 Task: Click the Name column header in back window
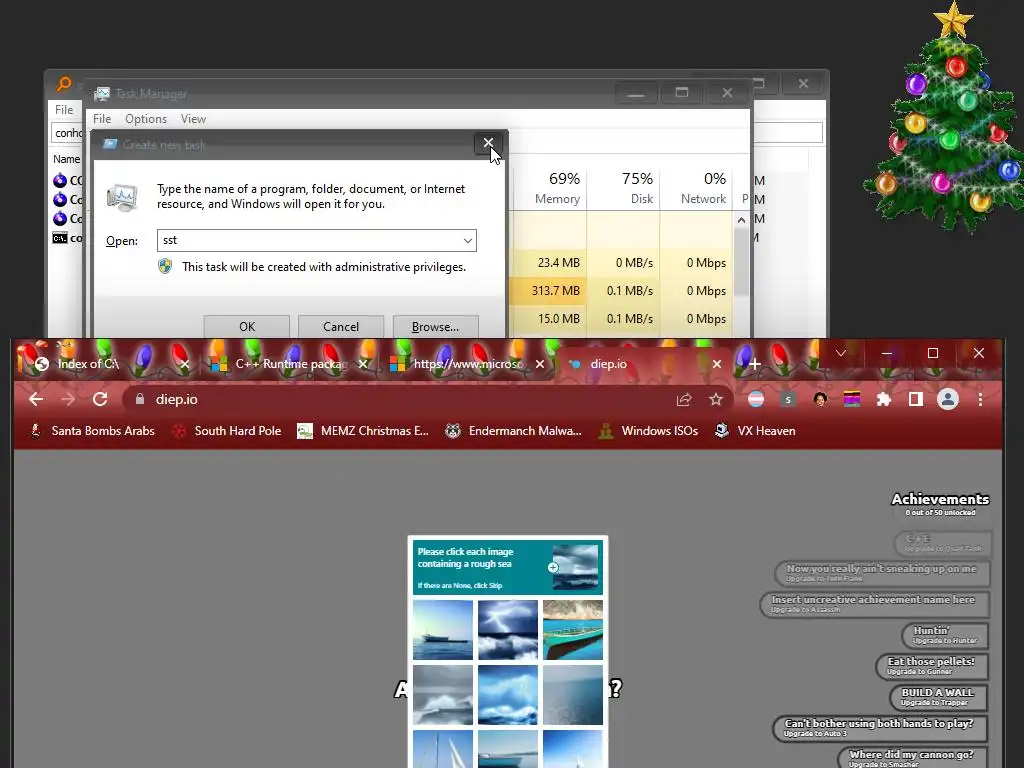pos(67,159)
